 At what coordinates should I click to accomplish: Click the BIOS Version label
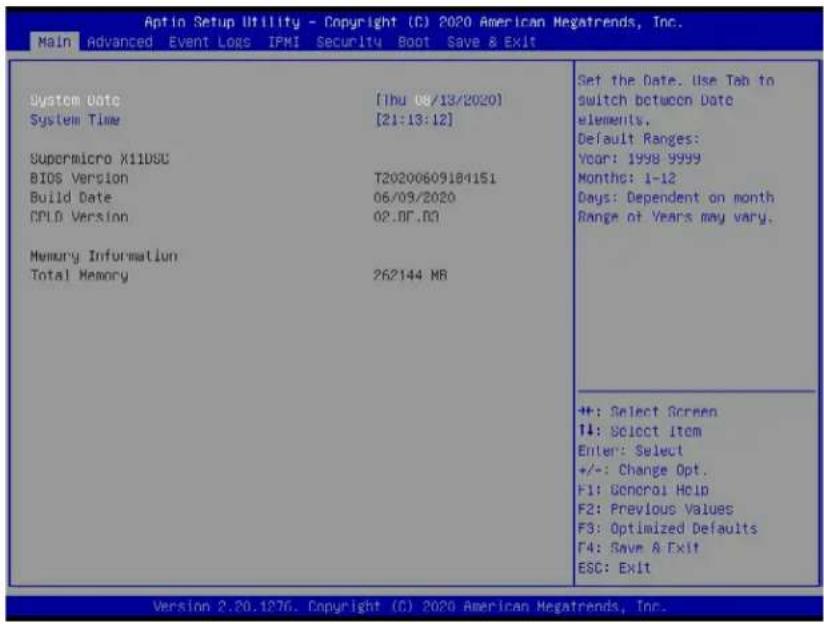(79, 178)
